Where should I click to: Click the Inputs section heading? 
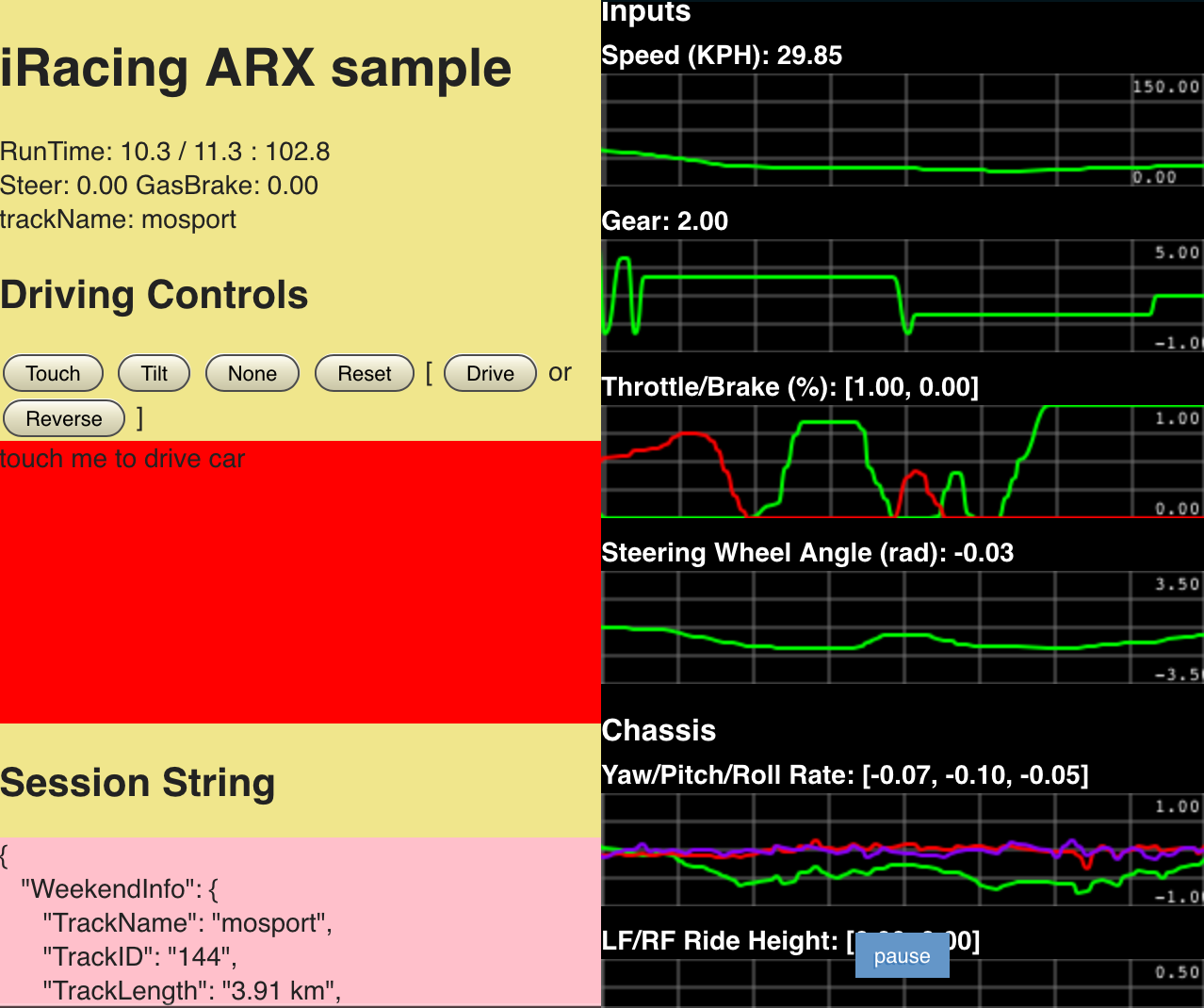coord(646,12)
